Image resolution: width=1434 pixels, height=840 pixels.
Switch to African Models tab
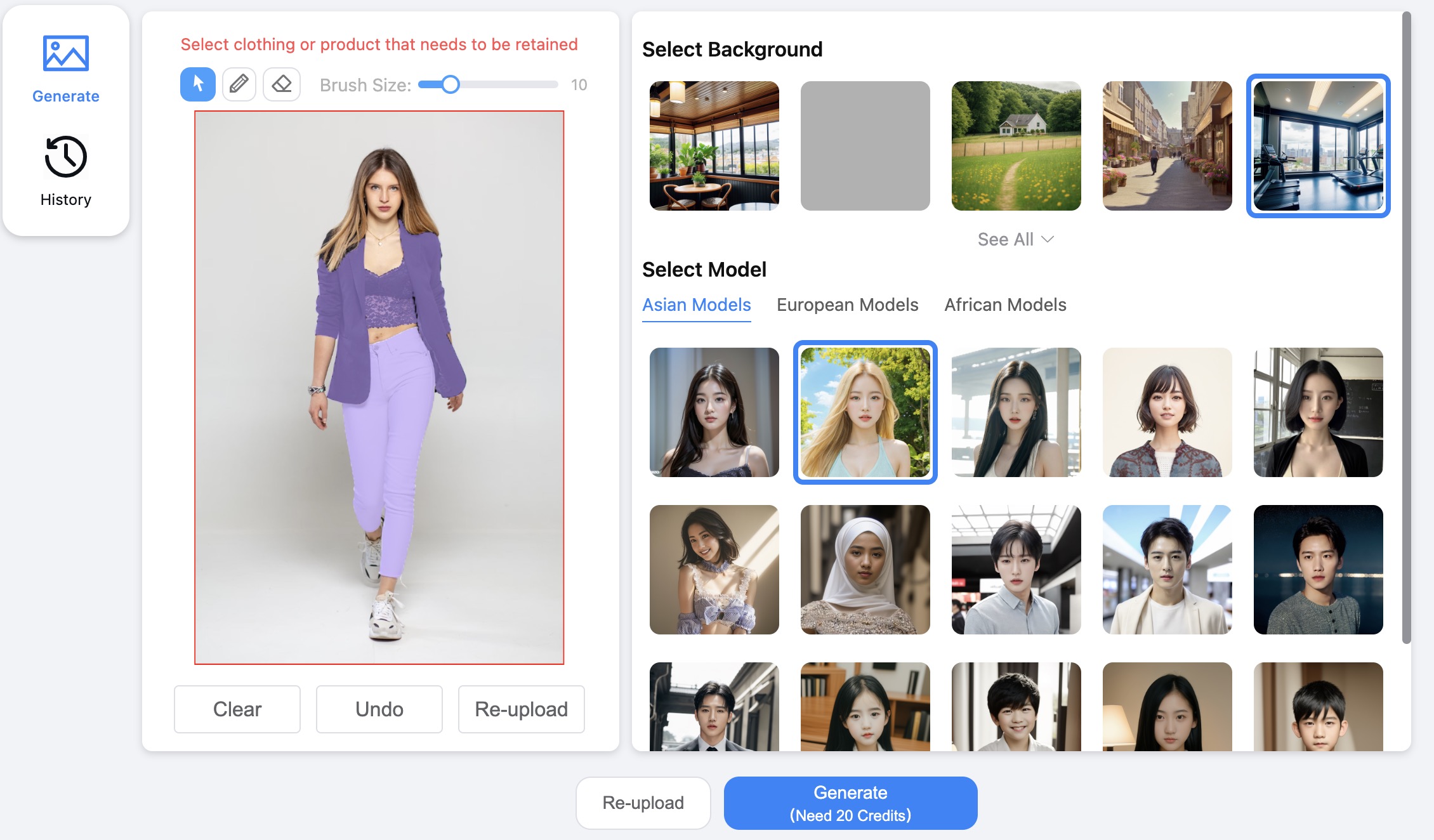coord(1005,305)
